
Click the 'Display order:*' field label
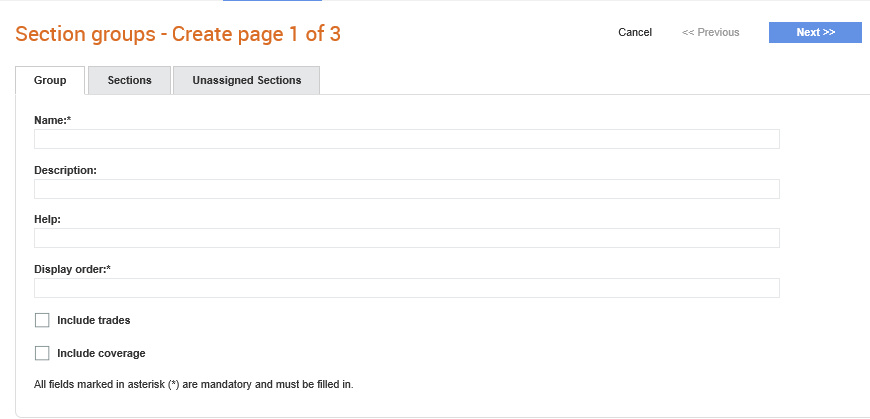coord(73,269)
